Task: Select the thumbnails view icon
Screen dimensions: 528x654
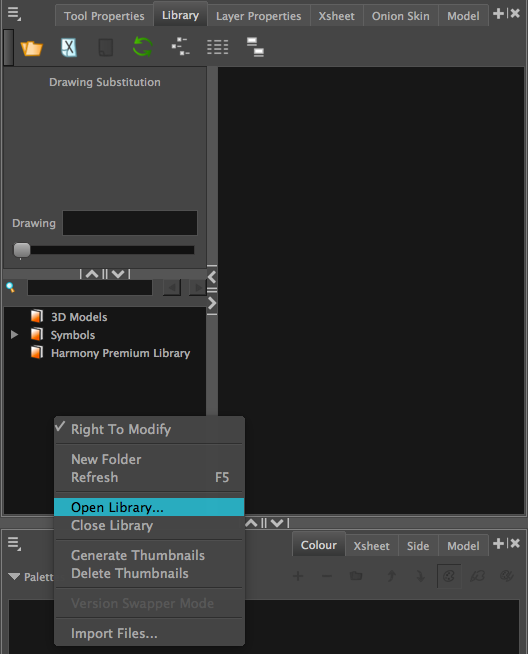Action: (x=255, y=47)
